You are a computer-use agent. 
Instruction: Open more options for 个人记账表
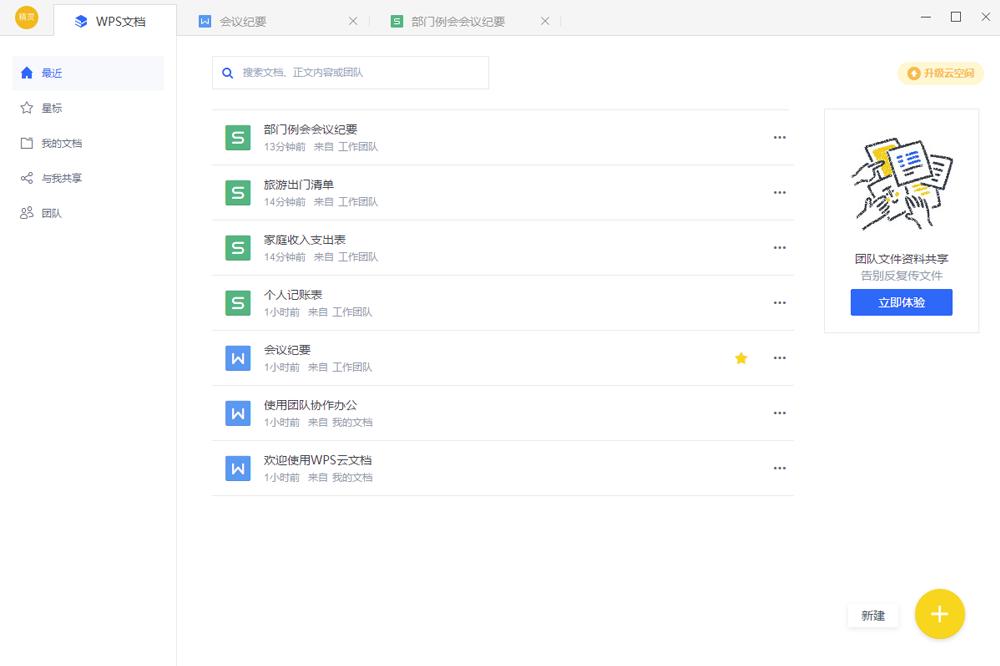(779, 302)
